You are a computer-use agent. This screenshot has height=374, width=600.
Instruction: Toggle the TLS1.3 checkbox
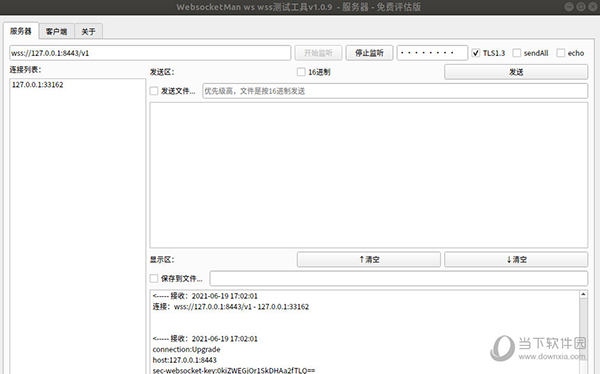[x=476, y=53]
